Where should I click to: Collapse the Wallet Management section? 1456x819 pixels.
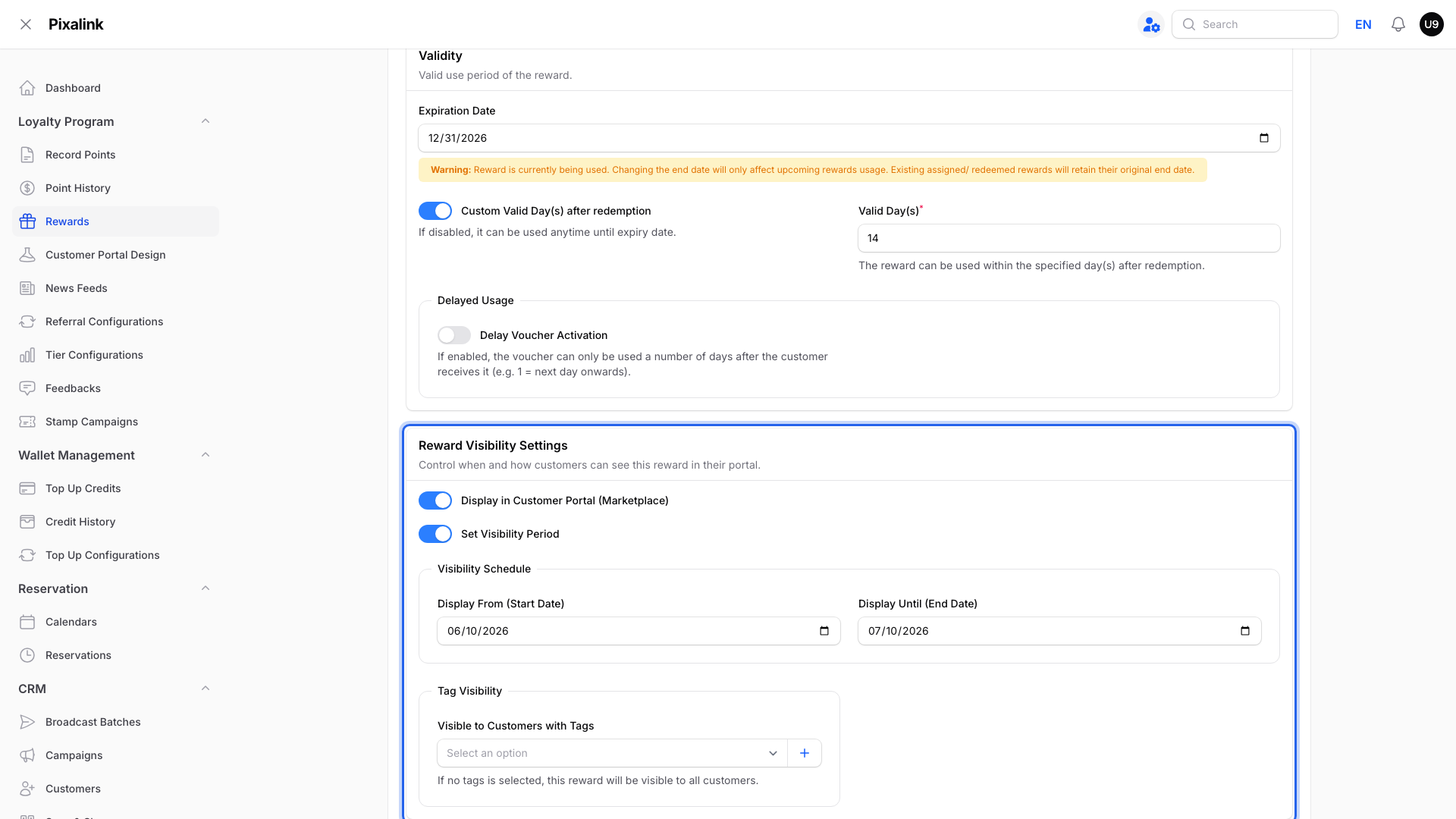pos(206,455)
